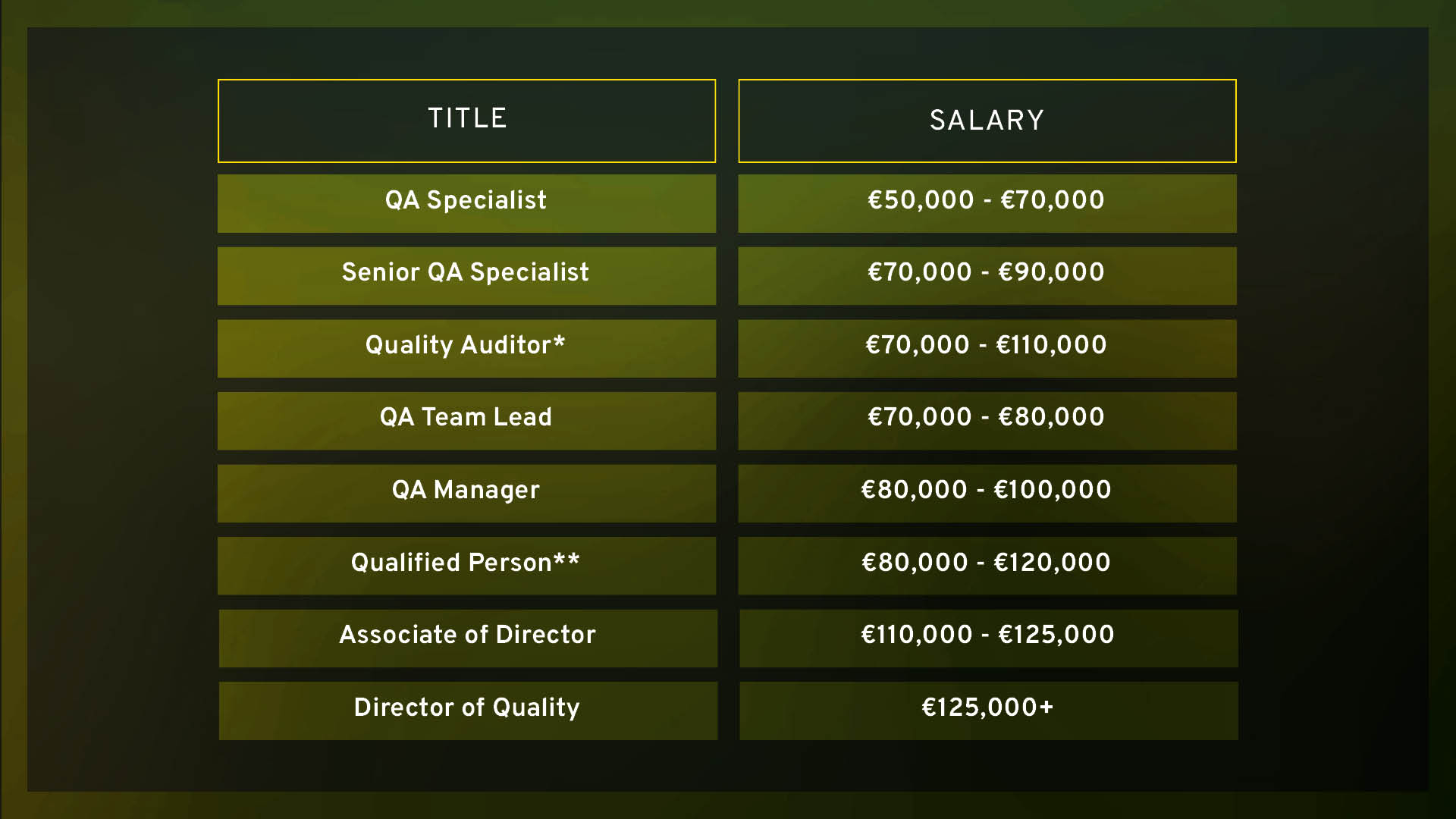Click the SALARY column header
Screen dimensions: 1456x819
click(x=987, y=121)
